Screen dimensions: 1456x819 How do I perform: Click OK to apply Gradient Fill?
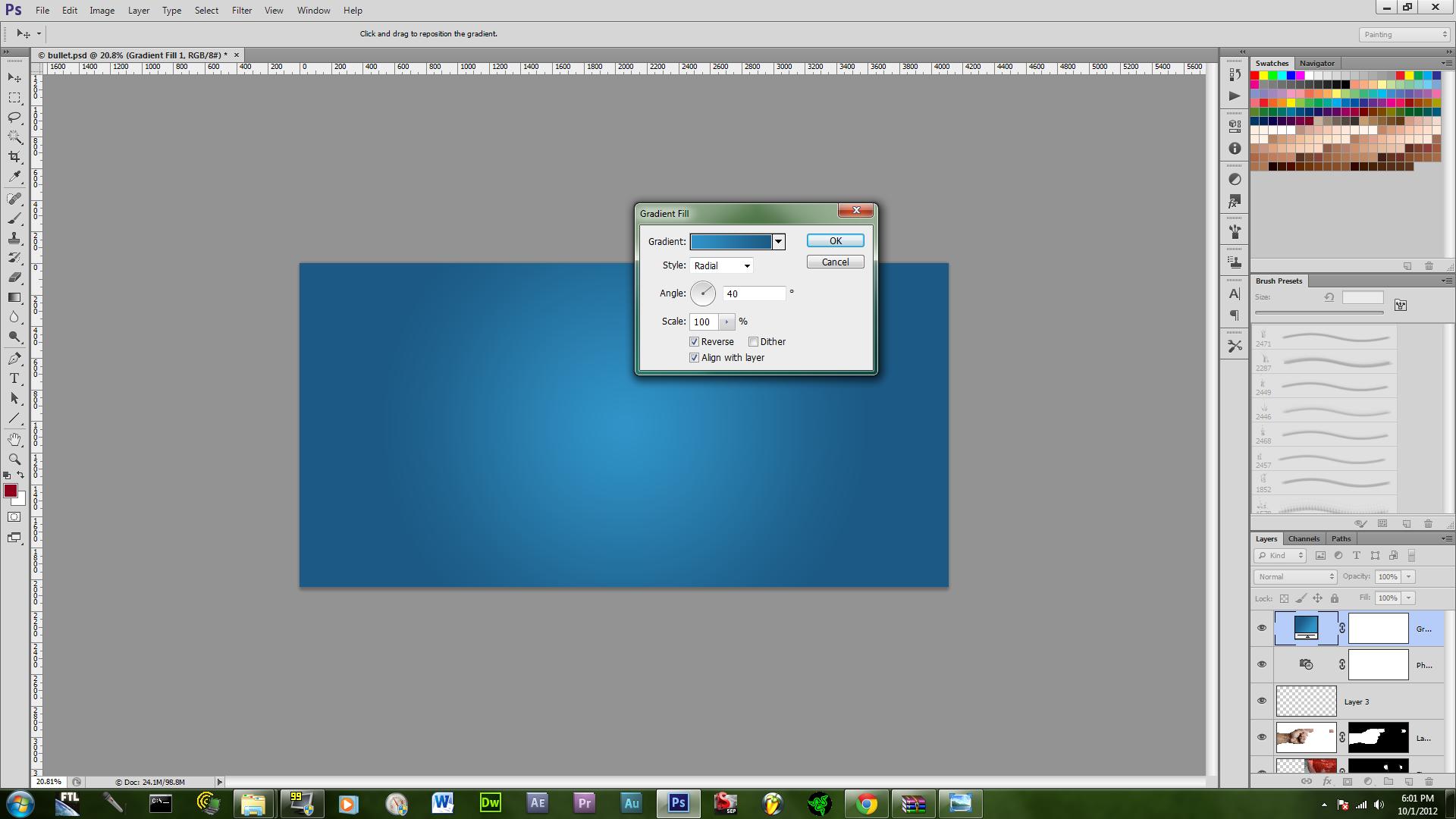835,240
